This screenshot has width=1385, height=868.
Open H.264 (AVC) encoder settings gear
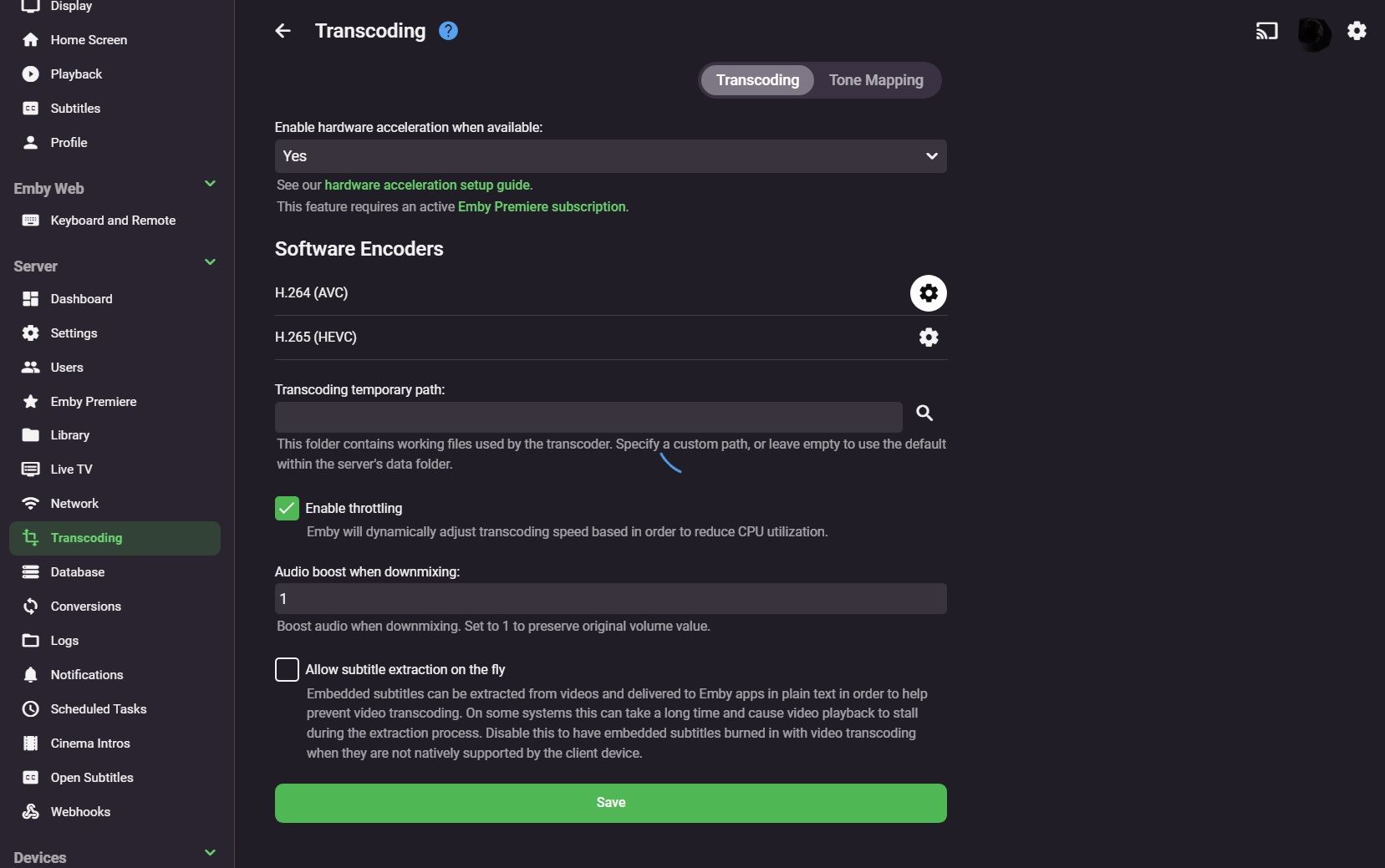(929, 293)
